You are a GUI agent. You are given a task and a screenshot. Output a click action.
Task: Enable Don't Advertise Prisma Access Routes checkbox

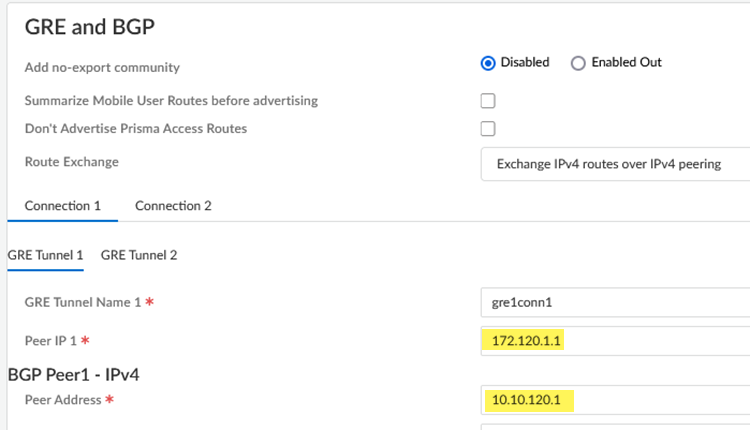click(x=488, y=128)
